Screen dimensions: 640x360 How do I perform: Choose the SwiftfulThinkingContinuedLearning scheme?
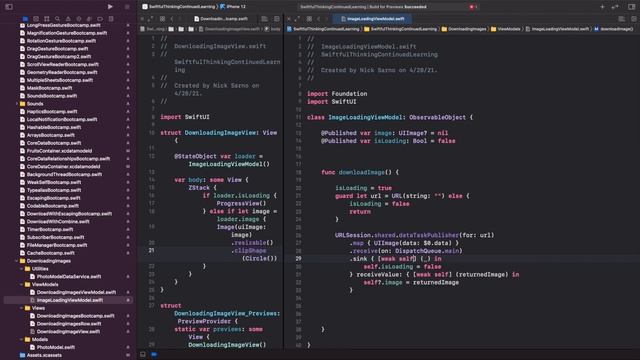click(179, 7)
